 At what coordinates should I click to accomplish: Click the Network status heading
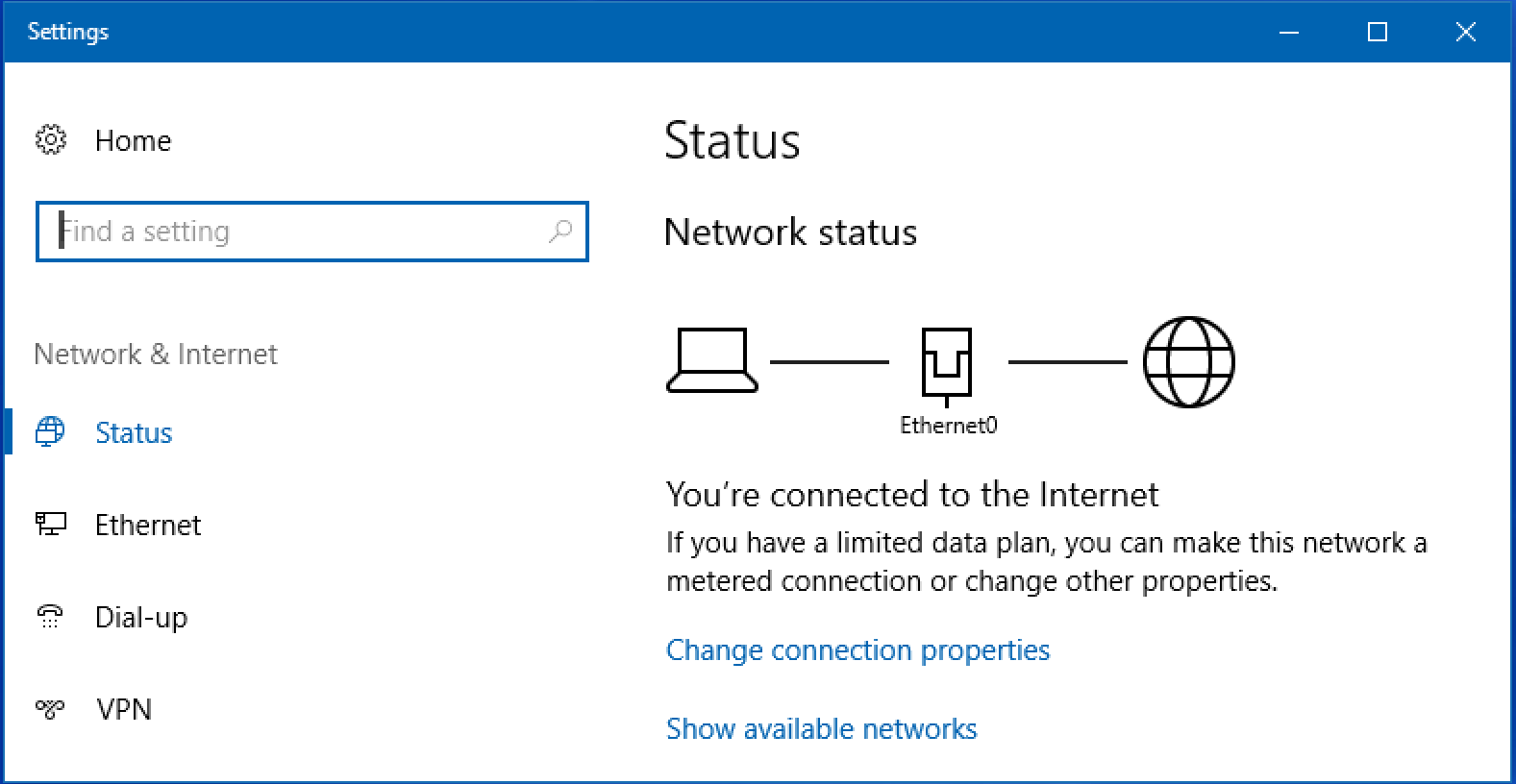[x=790, y=233]
